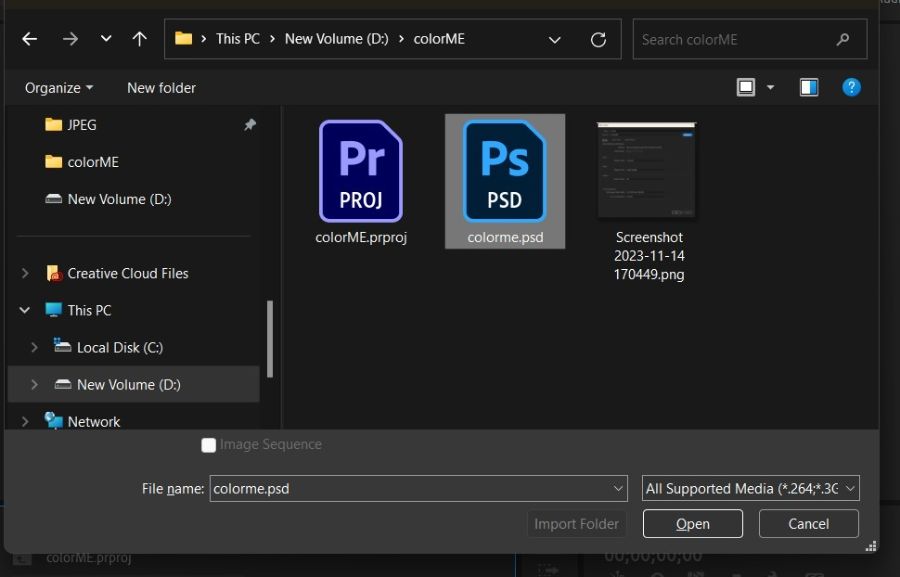Open the view options dropdown arrow

point(770,87)
